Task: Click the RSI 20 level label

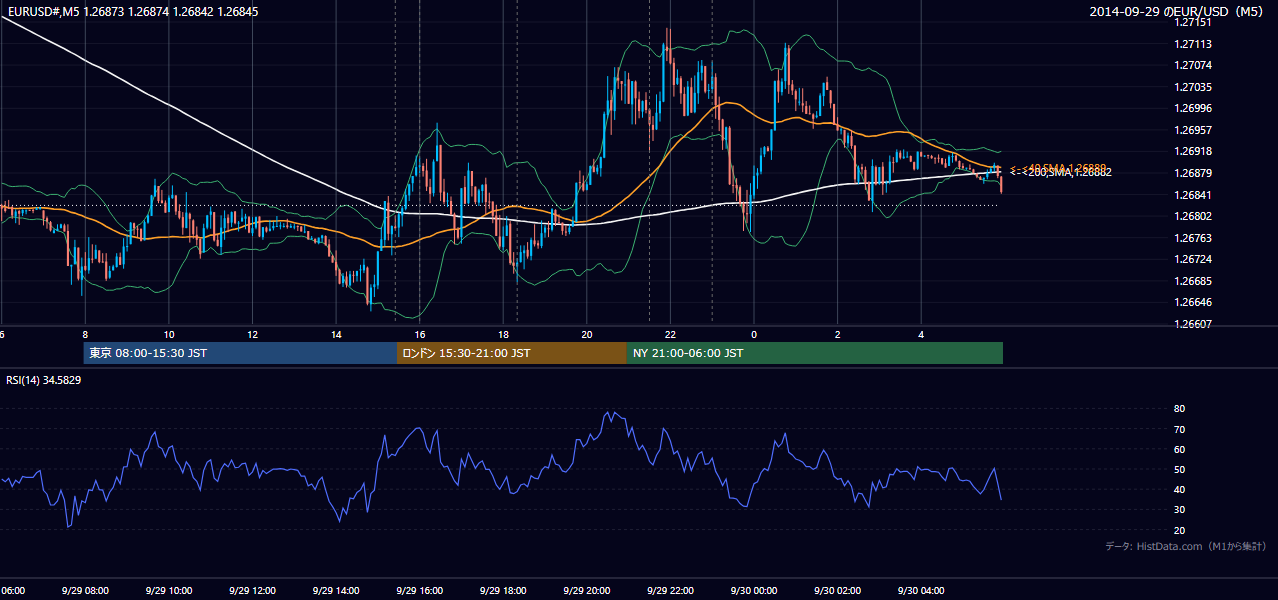Action: click(x=1179, y=530)
